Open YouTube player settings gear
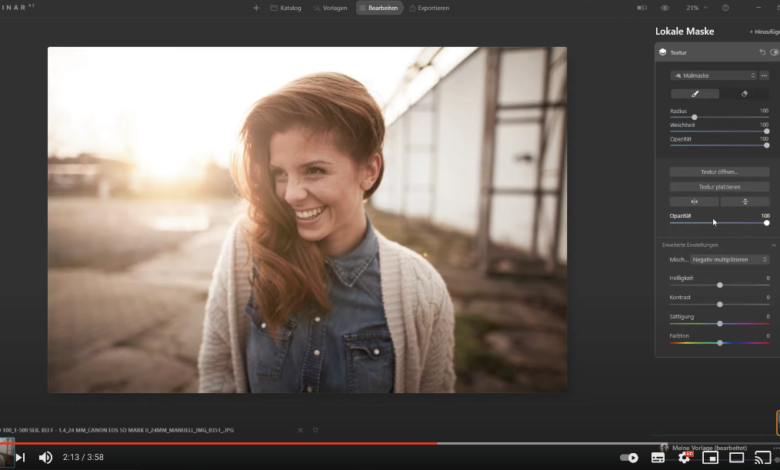 tap(684, 457)
